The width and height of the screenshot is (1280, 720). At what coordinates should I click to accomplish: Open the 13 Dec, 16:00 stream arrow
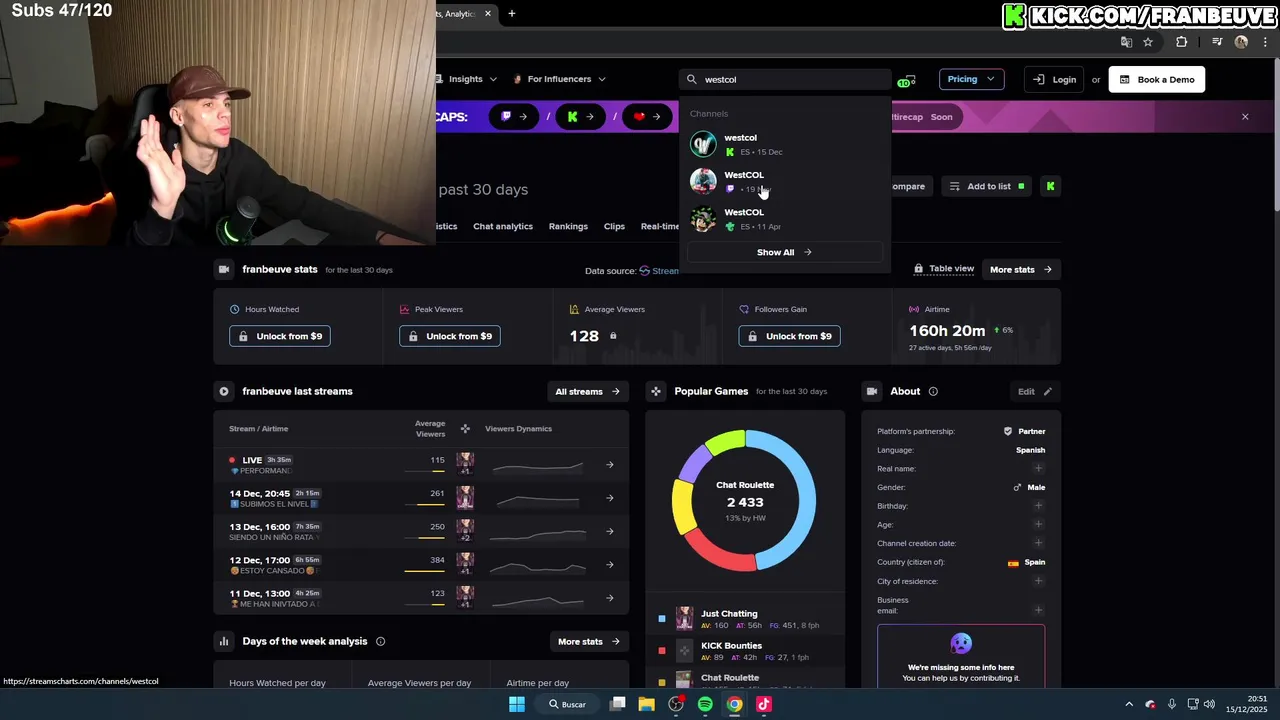(610, 531)
